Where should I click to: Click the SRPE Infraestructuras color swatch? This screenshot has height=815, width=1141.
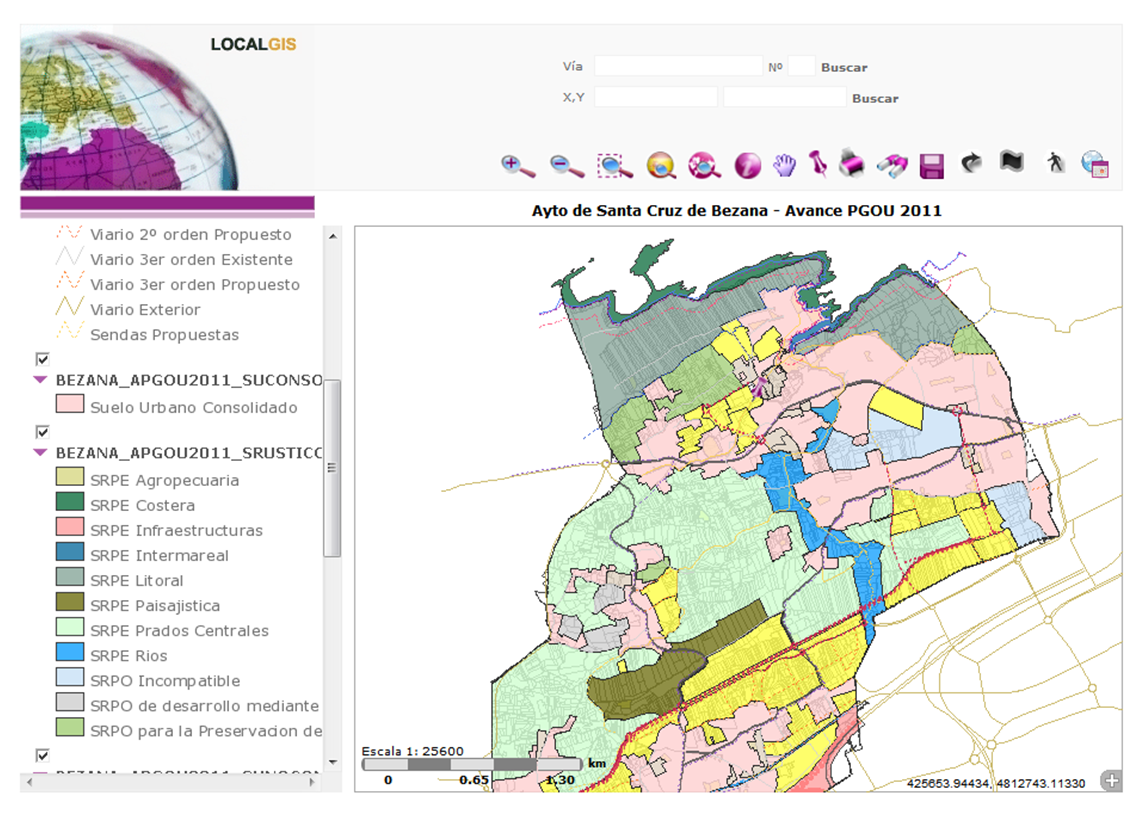pyautogui.click(x=70, y=527)
